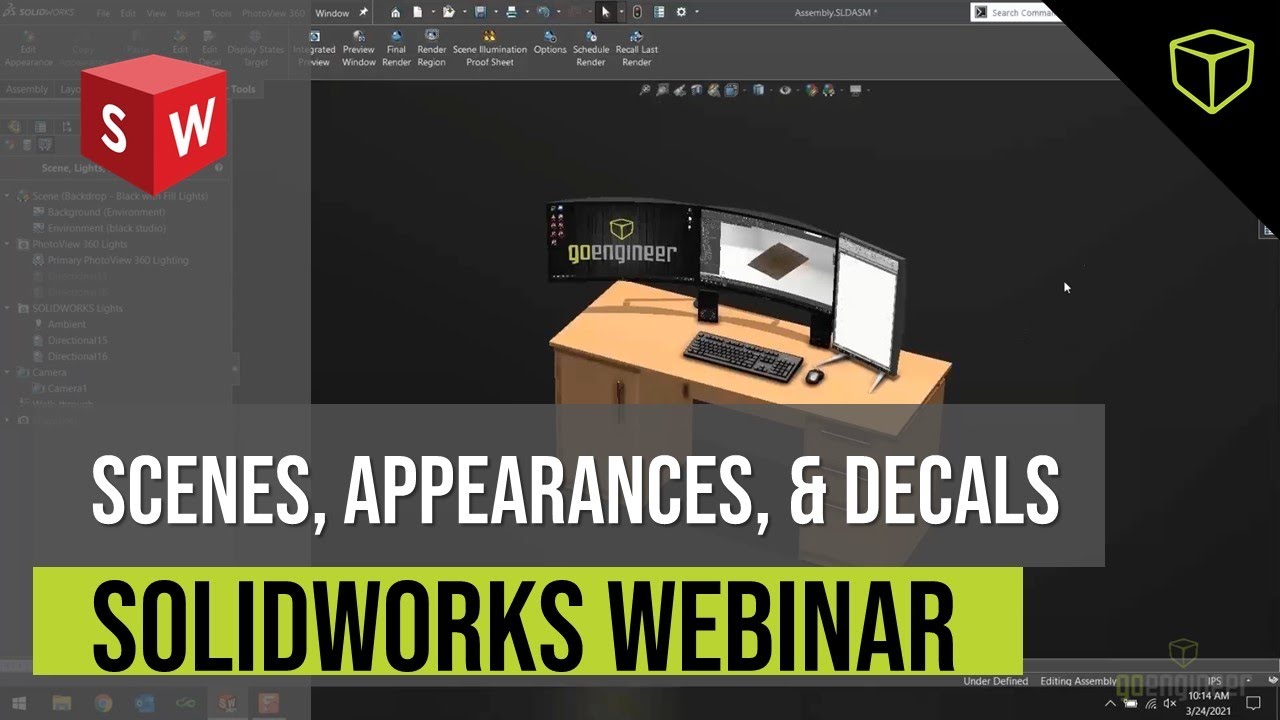Screen dimensions: 1280x720
Task: Click Hide/Show Items eye icon
Action: click(785, 89)
